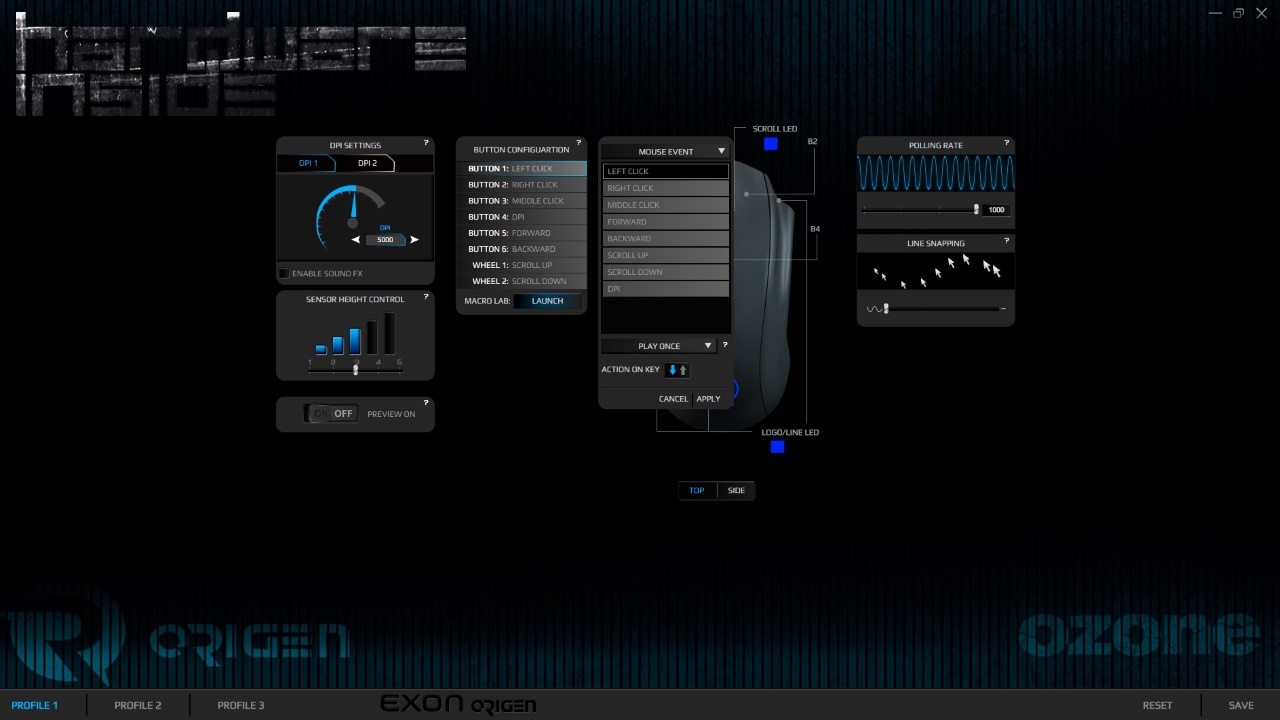Select Button 2: Right Click row

(x=523, y=185)
